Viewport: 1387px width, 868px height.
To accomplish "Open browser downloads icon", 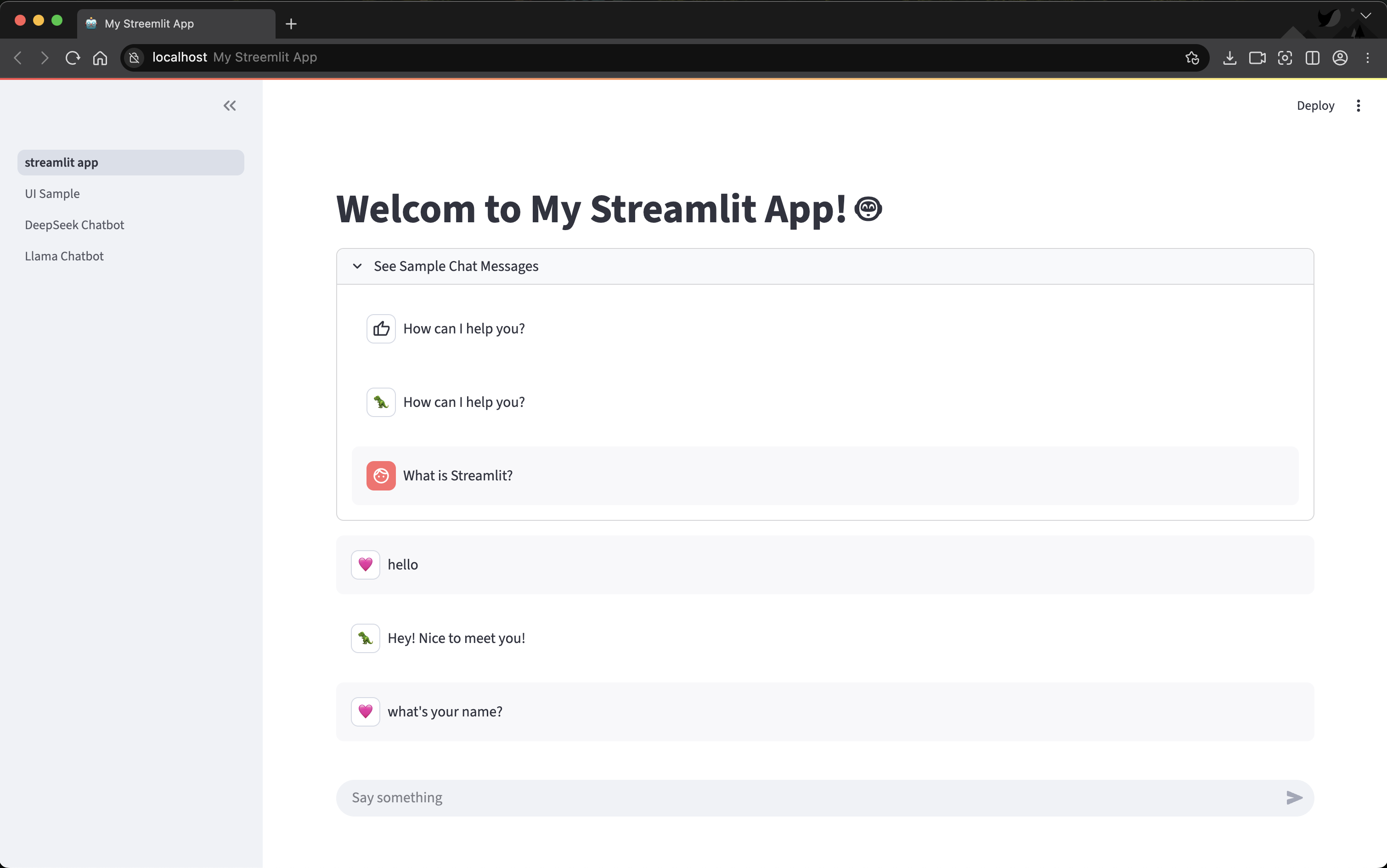I will point(1229,58).
